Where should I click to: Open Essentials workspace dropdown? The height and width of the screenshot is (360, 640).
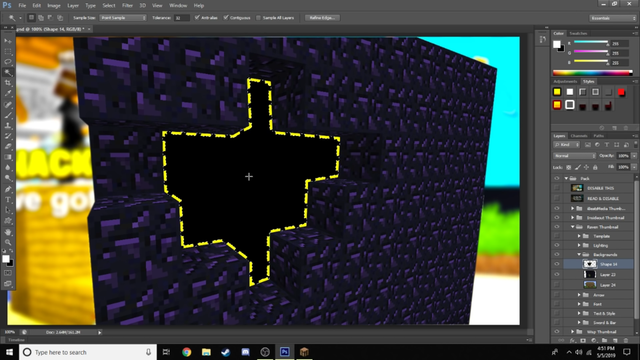coord(613,18)
